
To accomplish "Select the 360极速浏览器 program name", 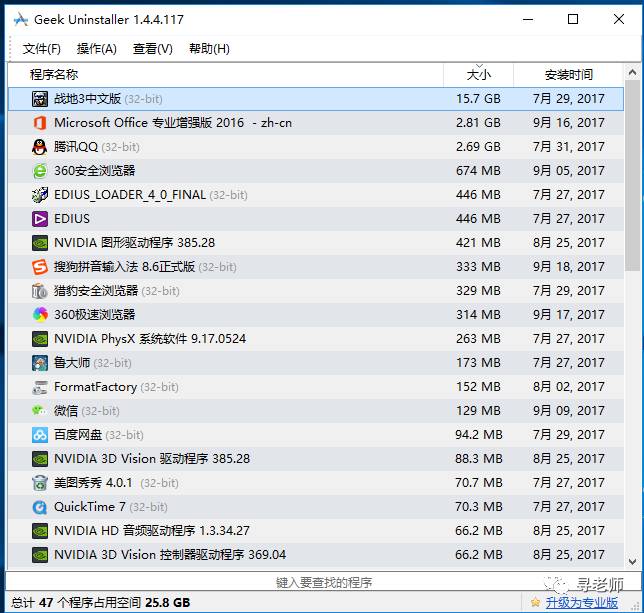I will pyautogui.click(x=94, y=315).
